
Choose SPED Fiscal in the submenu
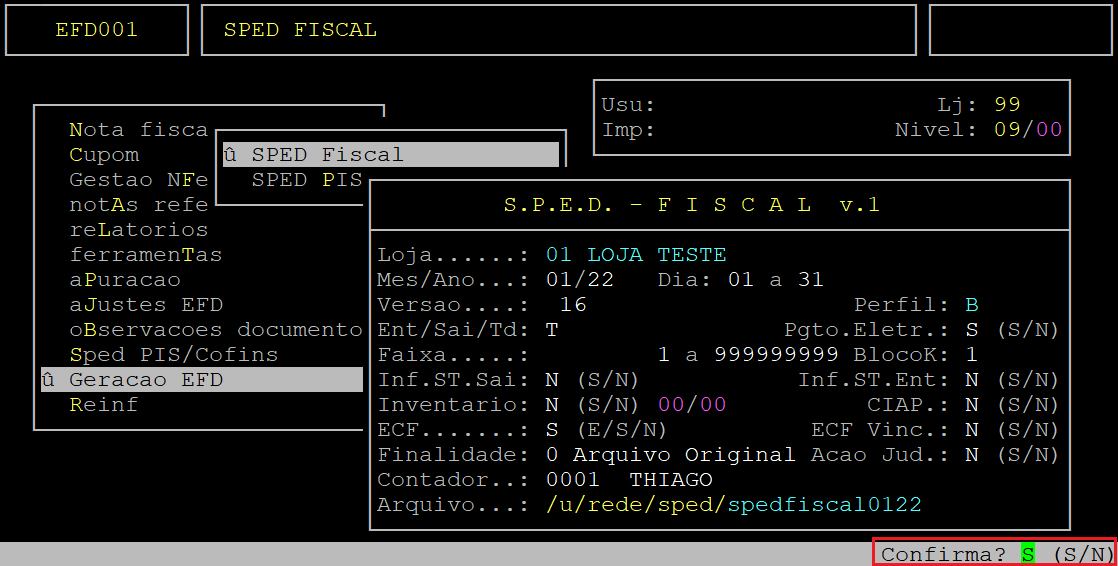[x=391, y=155]
